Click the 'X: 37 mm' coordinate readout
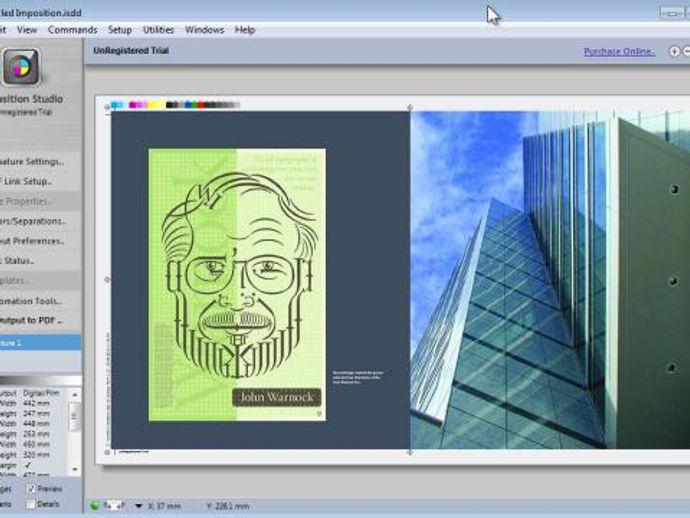The height and width of the screenshot is (518, 690). [164, 506]
